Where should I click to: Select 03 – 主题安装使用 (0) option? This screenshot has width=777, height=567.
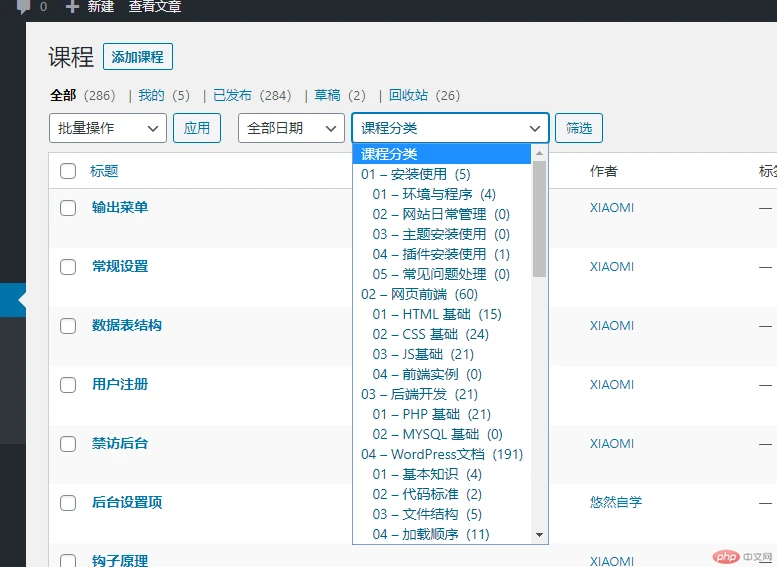442,234
